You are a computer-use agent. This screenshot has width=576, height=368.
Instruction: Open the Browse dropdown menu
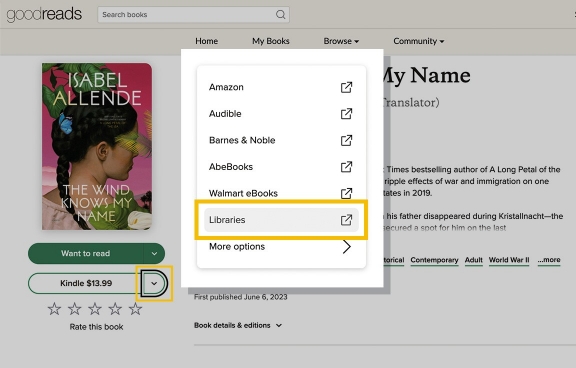click(341, 41)
